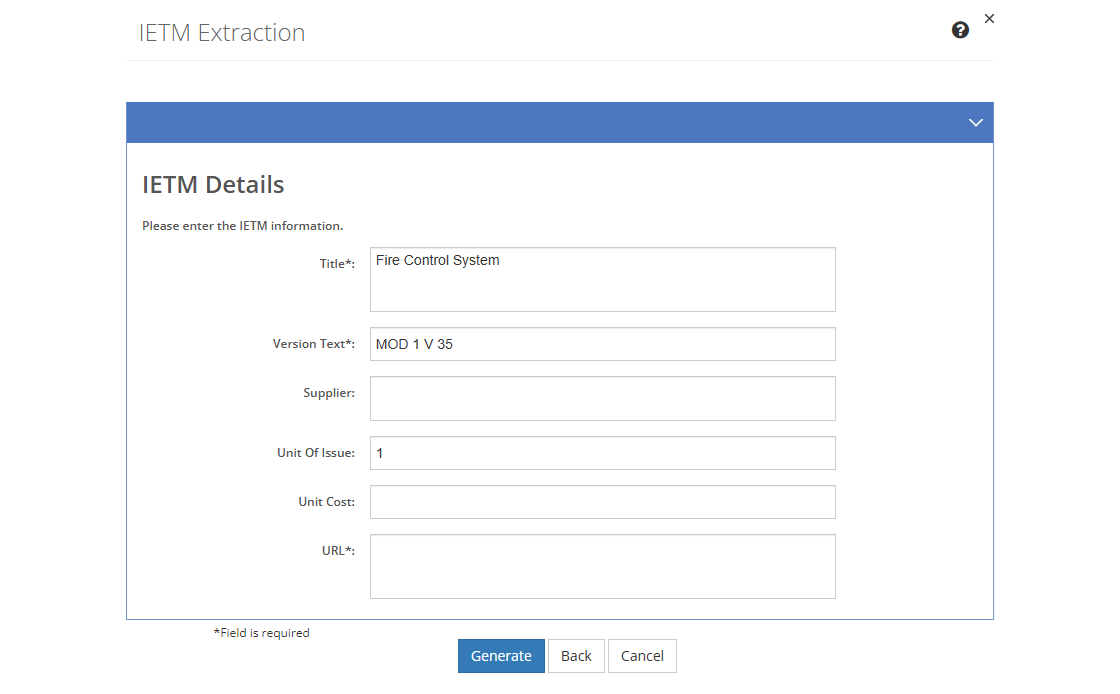
Task: Click the URL label beside its field
Action: pyautogui.click(x=340, y=550)
